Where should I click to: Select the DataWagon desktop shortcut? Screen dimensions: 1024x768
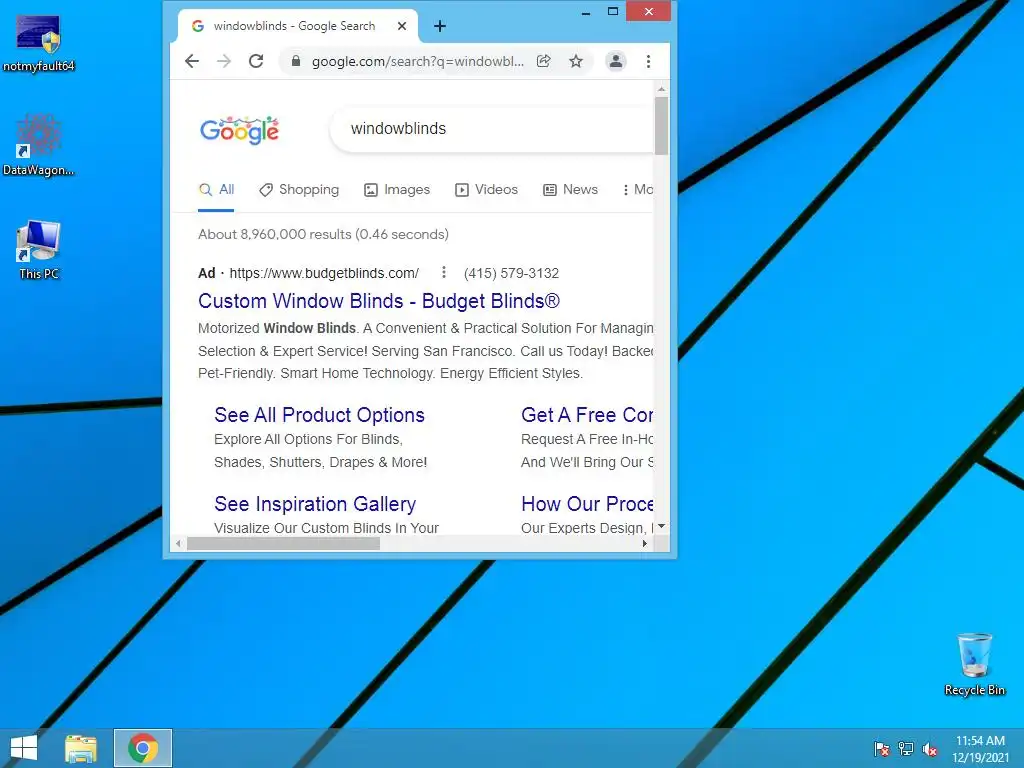[39, 146]
